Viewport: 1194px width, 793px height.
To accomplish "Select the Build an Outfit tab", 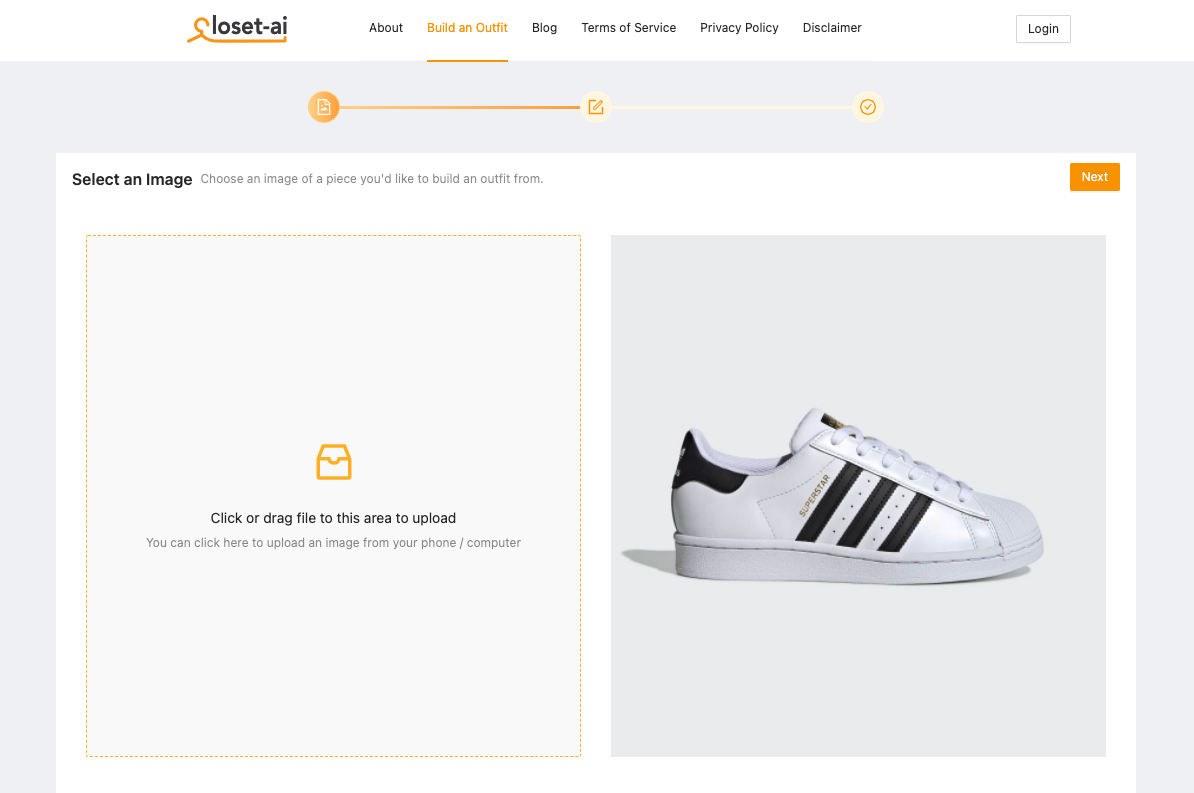I will (x=467, y=28).
